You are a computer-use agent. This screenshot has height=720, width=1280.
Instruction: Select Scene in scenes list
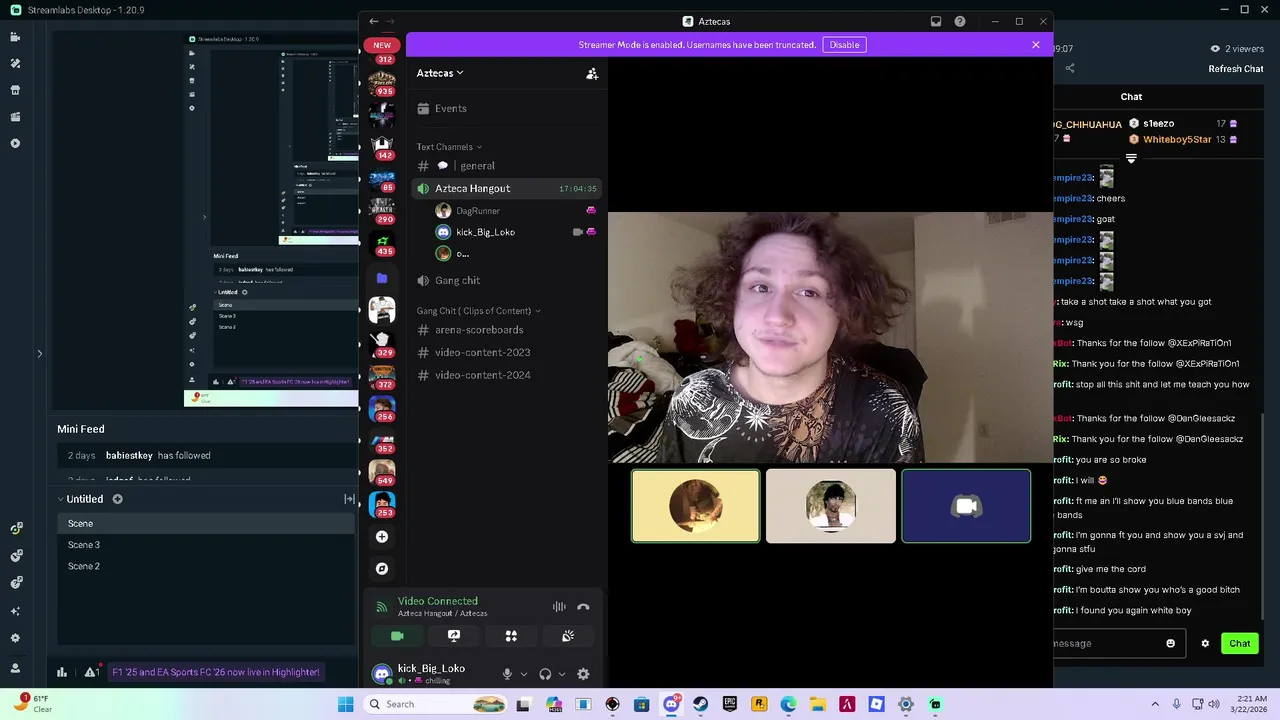205,524
